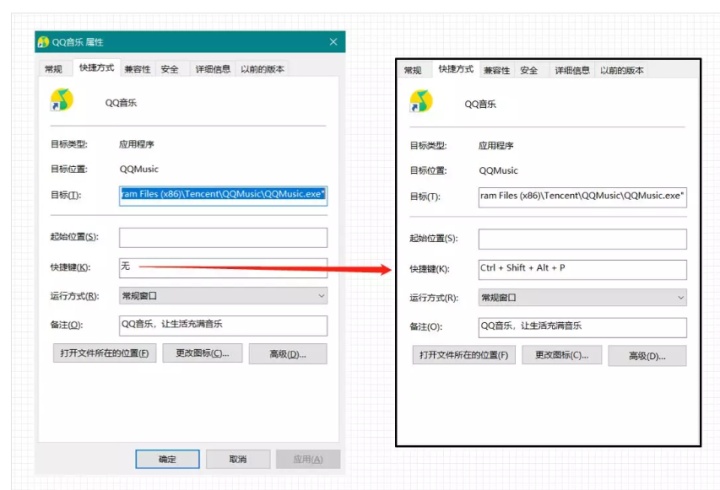Click the 应用 button
The width and height of the screenshot is (720, 490).
tap(308, 459)
